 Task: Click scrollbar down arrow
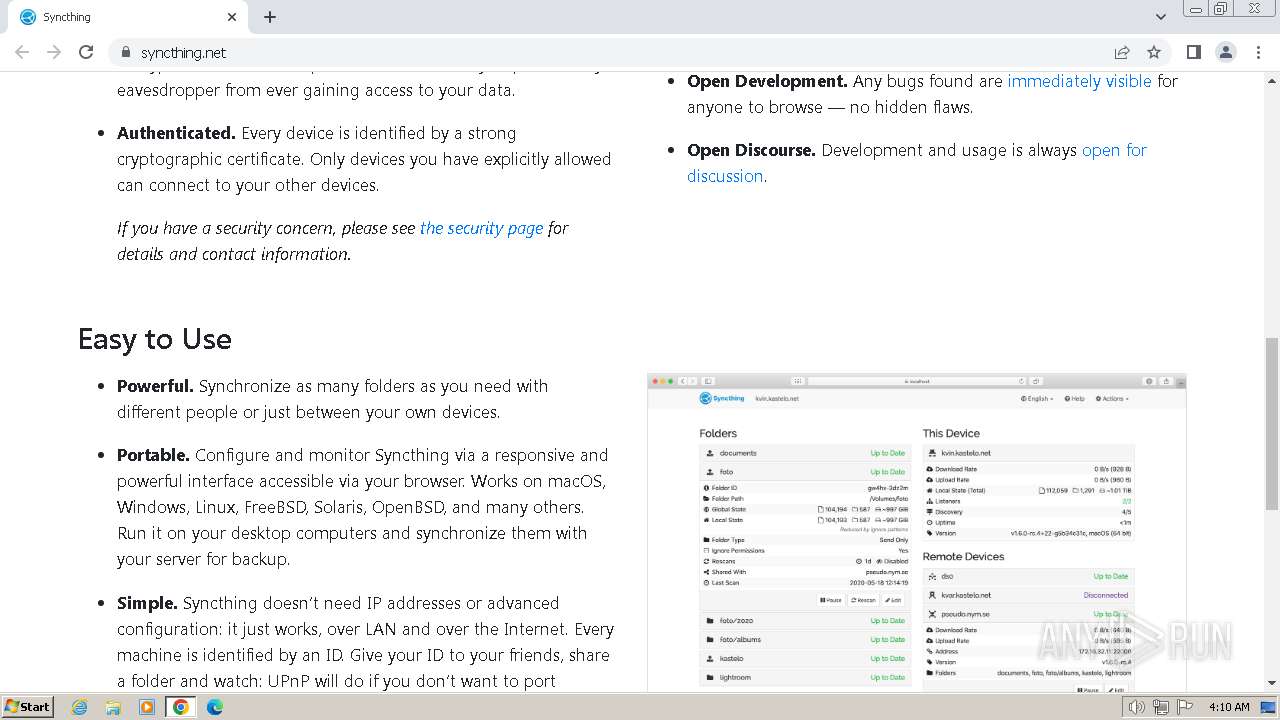[1271, 684]
